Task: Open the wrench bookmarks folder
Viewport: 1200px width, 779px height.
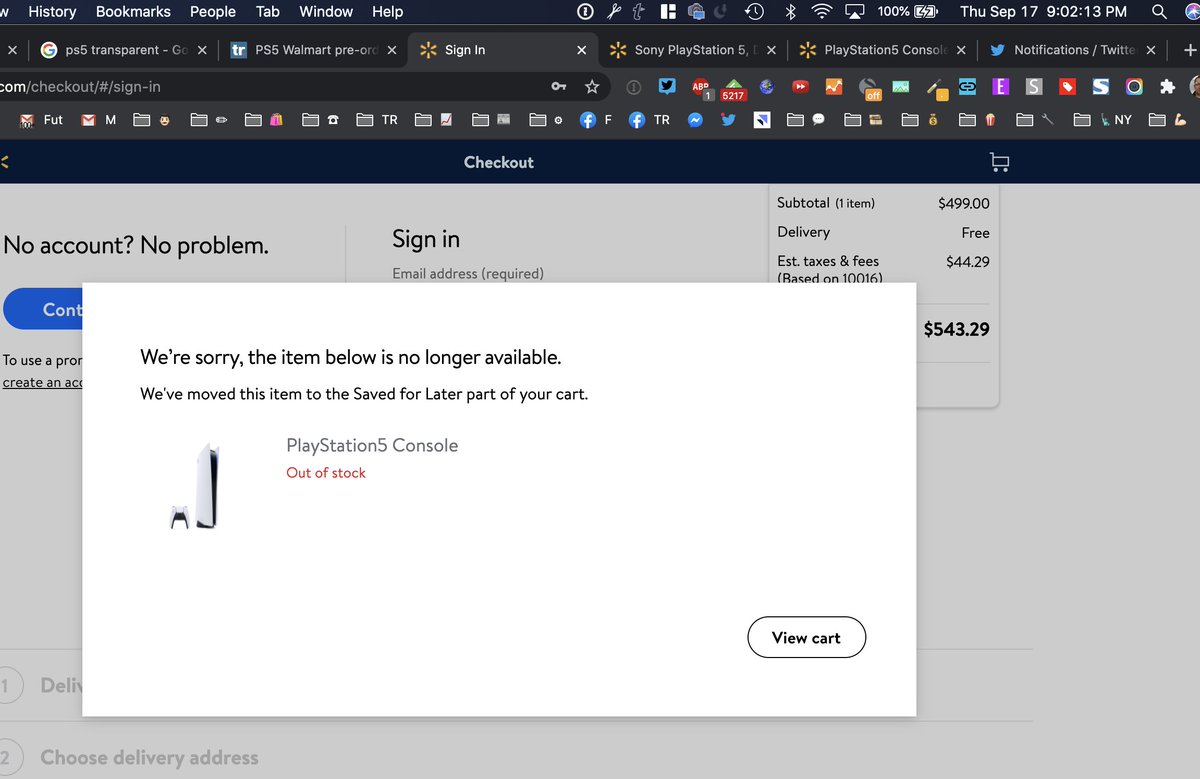Action: click(1036, 119)
